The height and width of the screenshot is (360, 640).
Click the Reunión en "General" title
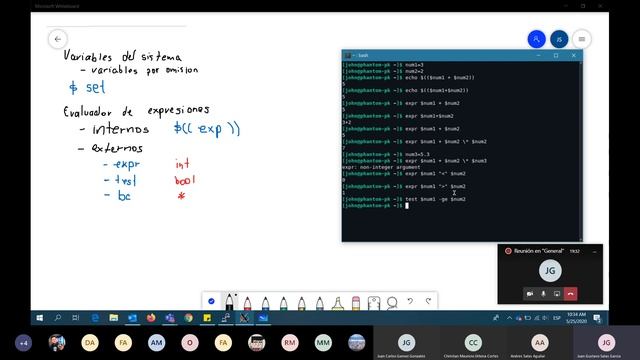click(x=539, y=251)
